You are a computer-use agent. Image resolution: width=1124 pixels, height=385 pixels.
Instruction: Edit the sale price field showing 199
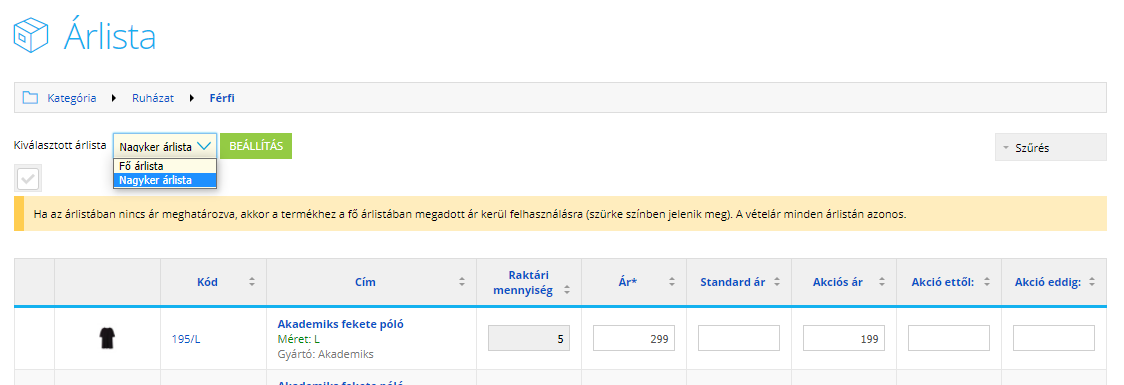pos(844,338)
